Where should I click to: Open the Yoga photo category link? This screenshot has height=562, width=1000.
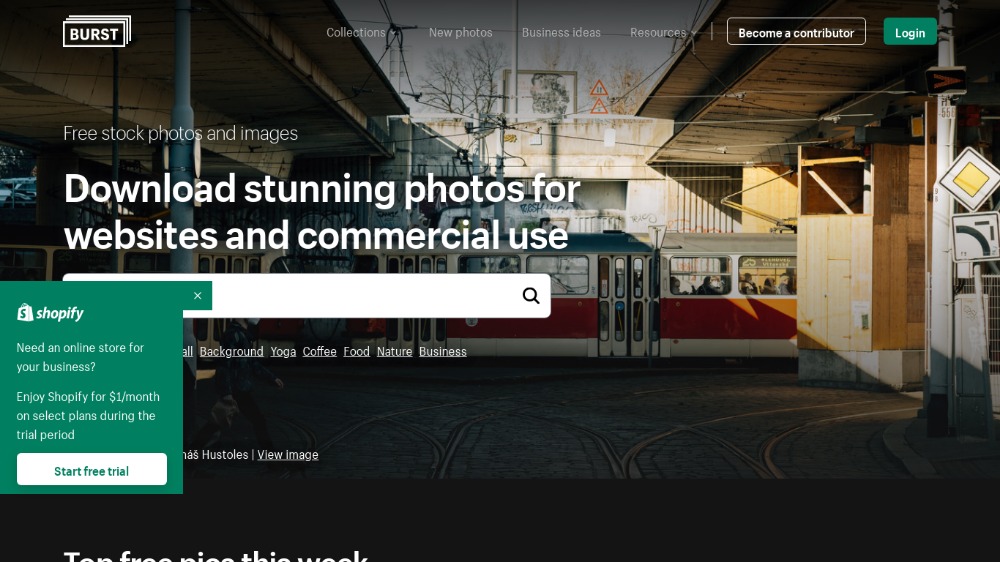coord(283,352)
